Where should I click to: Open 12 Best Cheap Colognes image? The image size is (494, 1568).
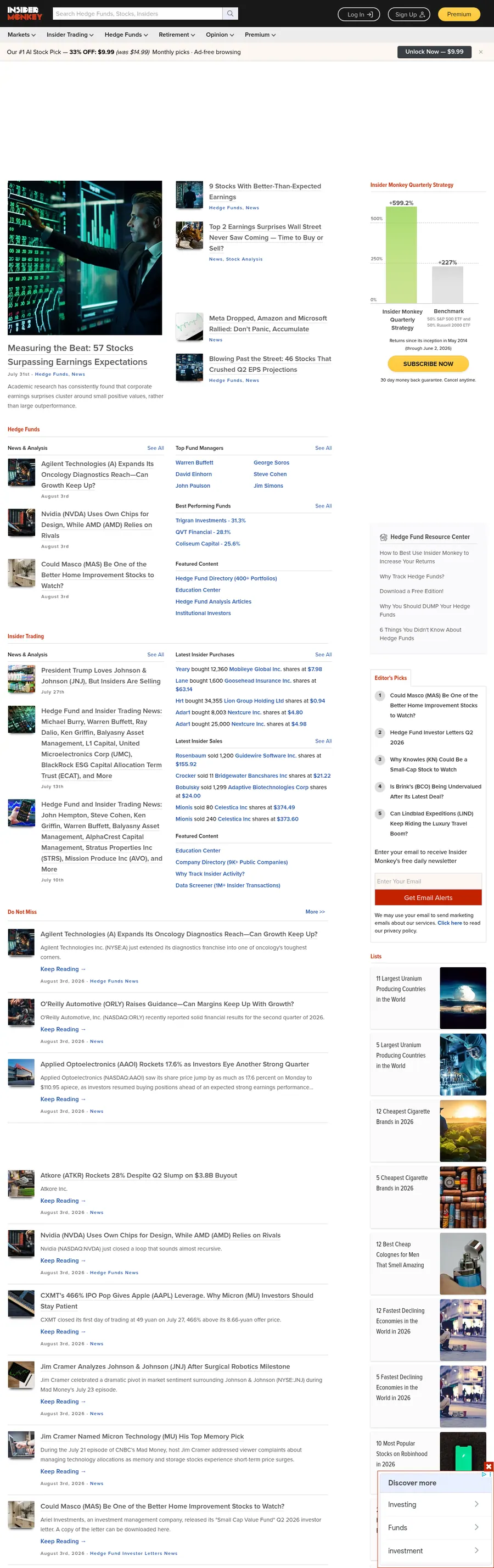[x=463, y=1263]
